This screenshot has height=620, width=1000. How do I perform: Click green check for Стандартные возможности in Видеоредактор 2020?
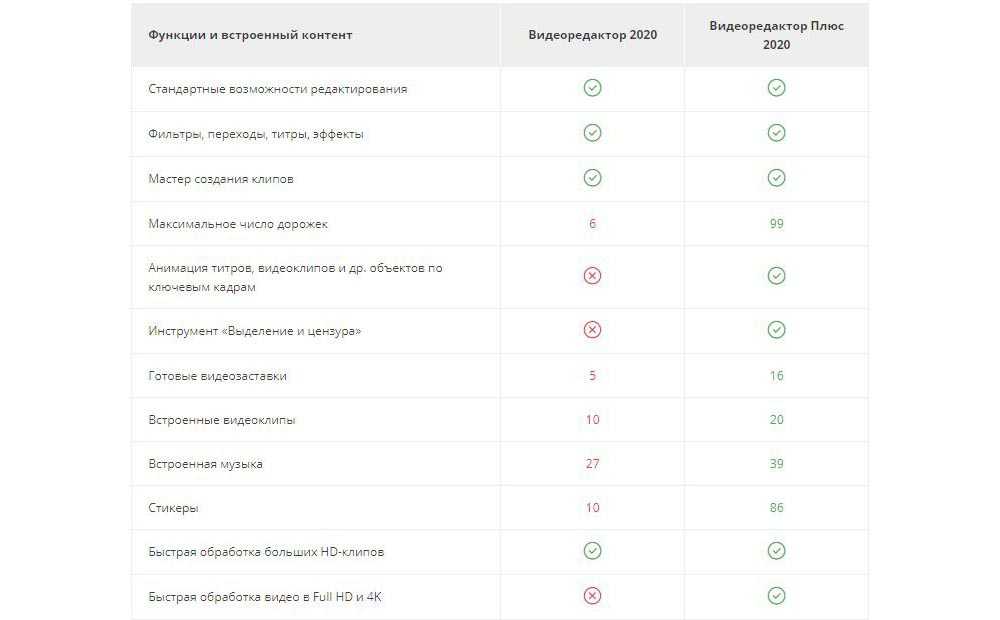click(592, 88)
